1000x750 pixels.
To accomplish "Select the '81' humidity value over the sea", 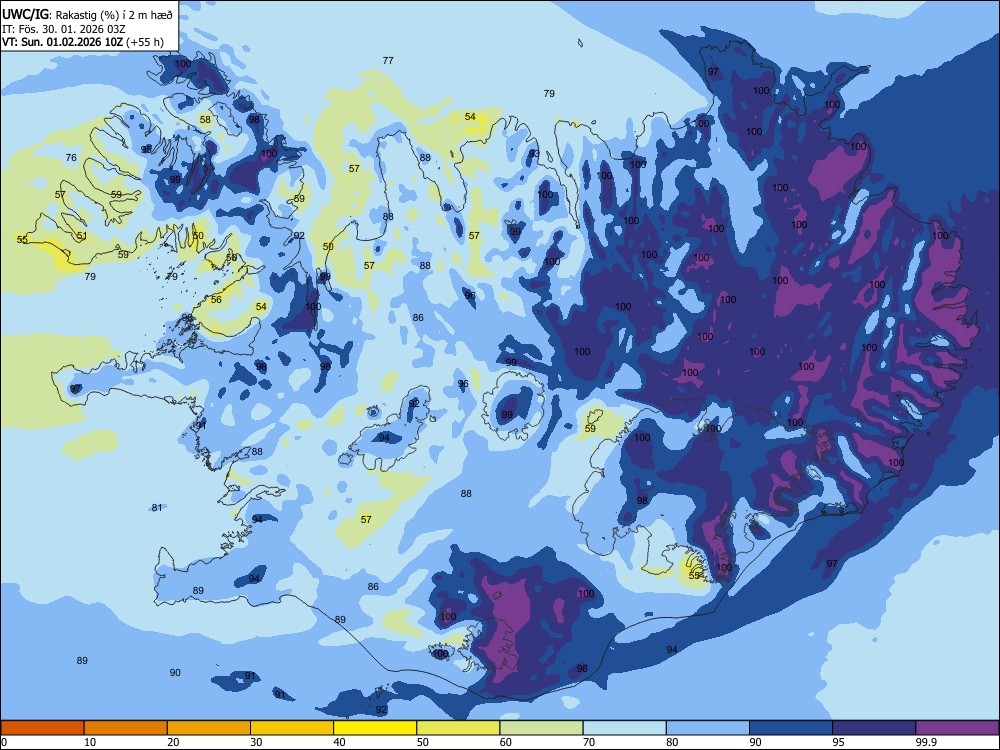I will point(157,508).
